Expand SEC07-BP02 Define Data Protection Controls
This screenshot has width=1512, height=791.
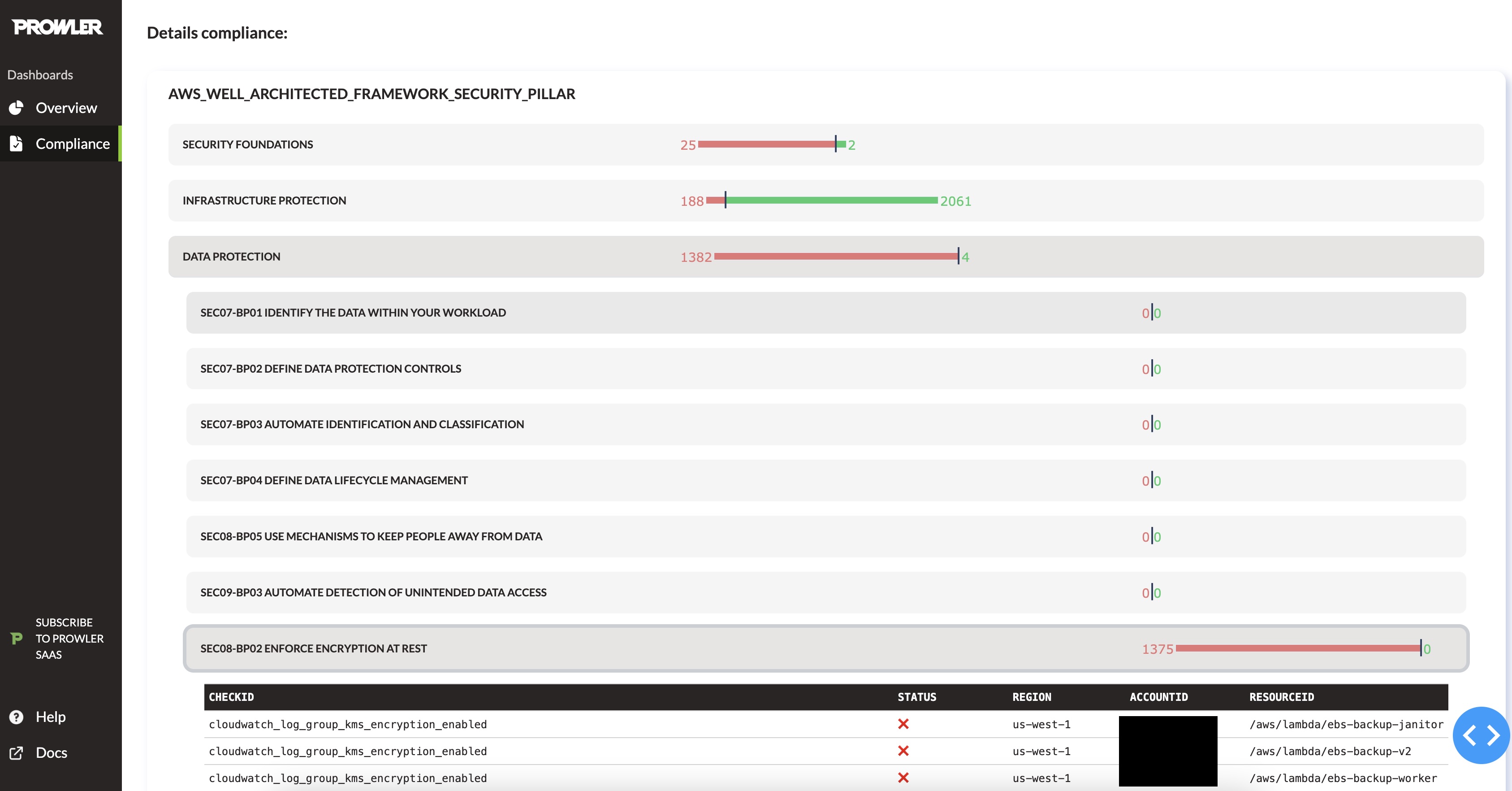point(826,369)
